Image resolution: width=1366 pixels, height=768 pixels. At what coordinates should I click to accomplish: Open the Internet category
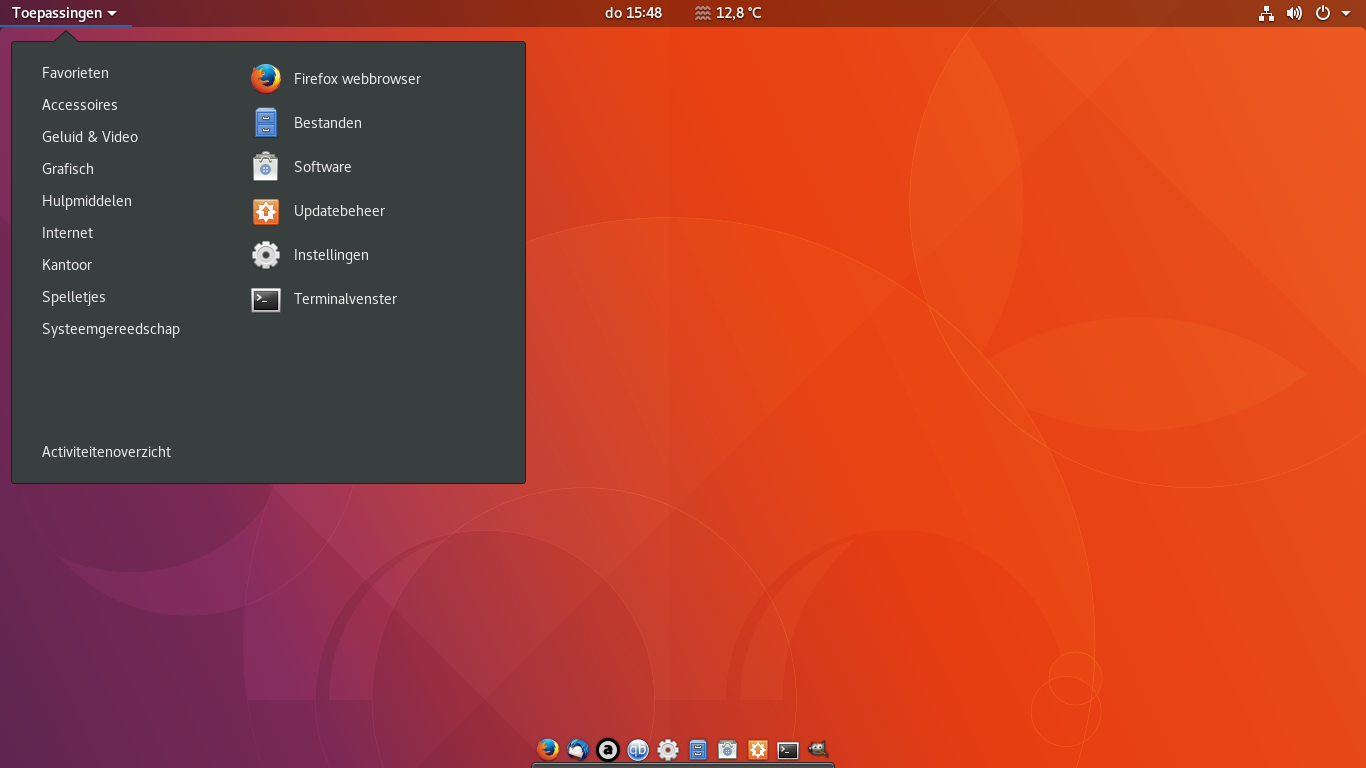point(68,233)
